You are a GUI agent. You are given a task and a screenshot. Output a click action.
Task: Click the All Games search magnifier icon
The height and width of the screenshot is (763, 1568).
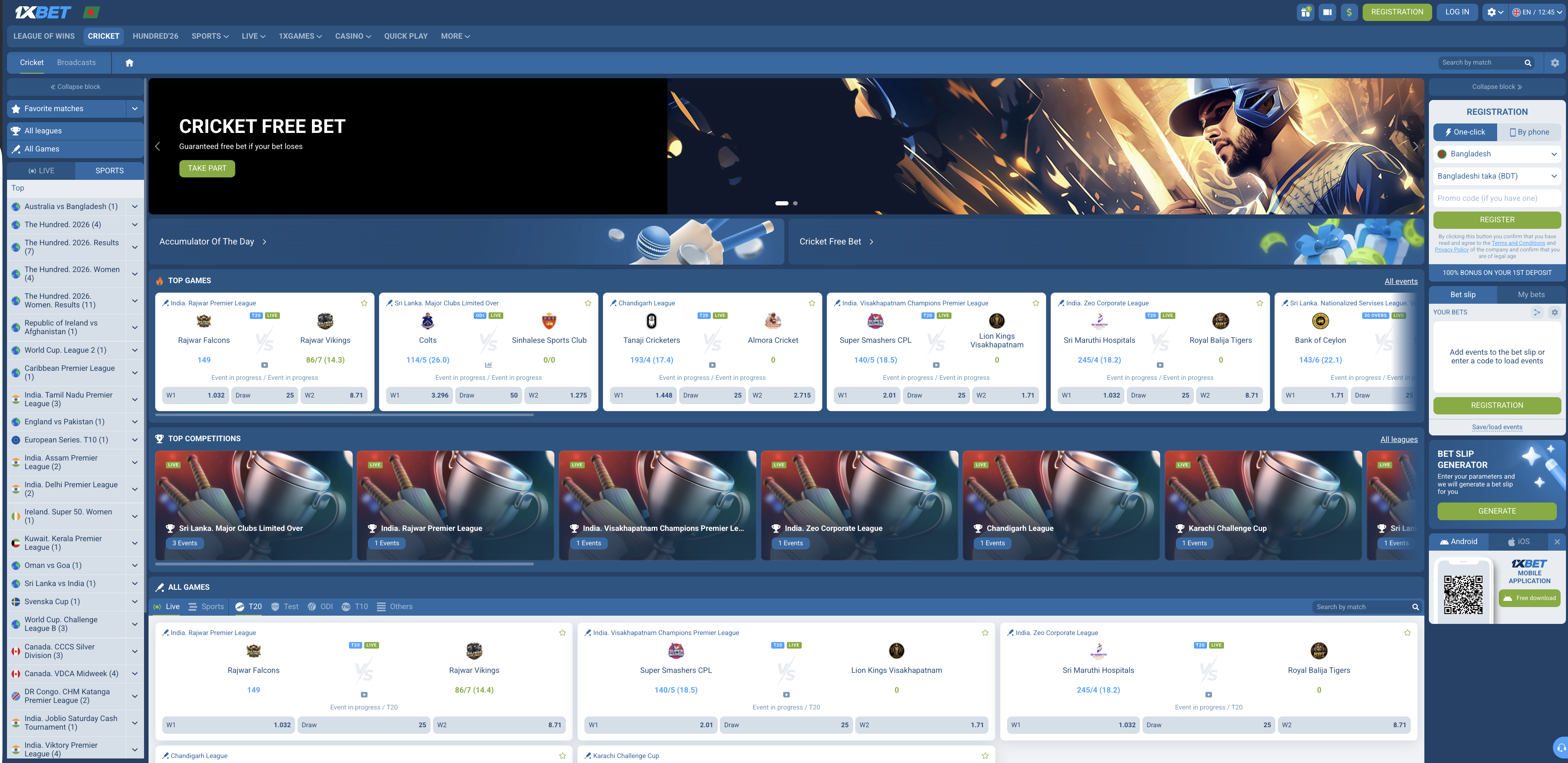(1414, 607)
